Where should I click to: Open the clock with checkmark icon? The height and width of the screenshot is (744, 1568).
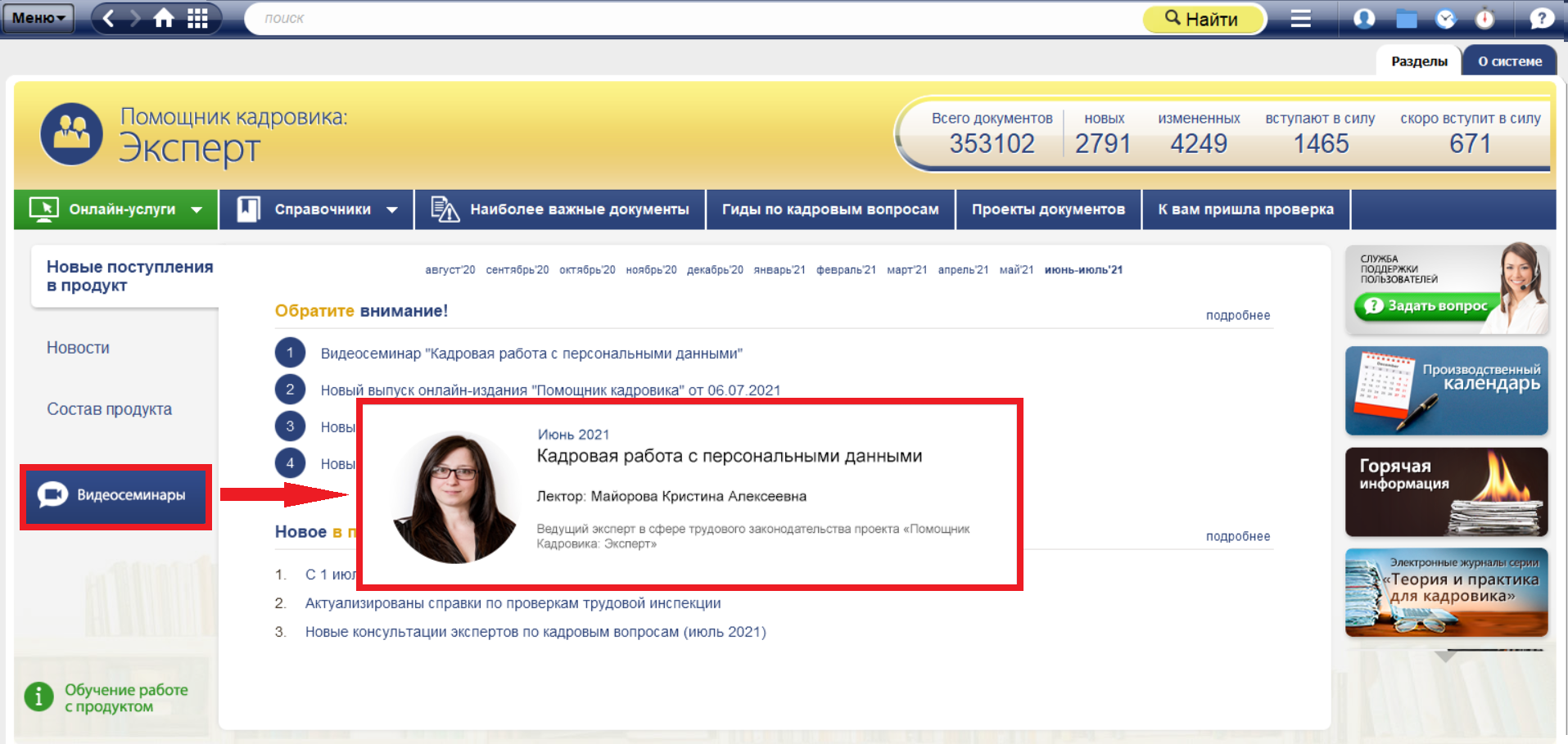(1446, 19)
